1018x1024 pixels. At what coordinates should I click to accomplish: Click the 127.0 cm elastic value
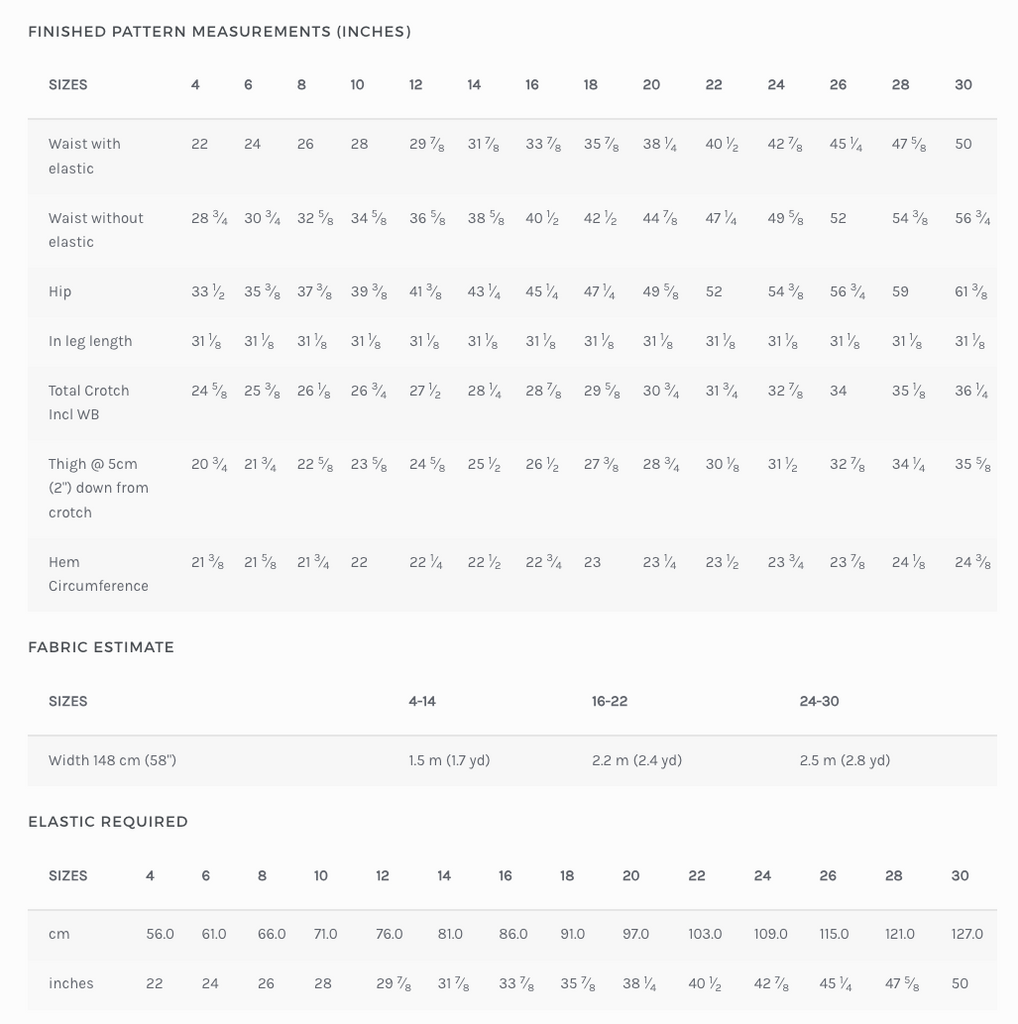click(x=967, y=934)
